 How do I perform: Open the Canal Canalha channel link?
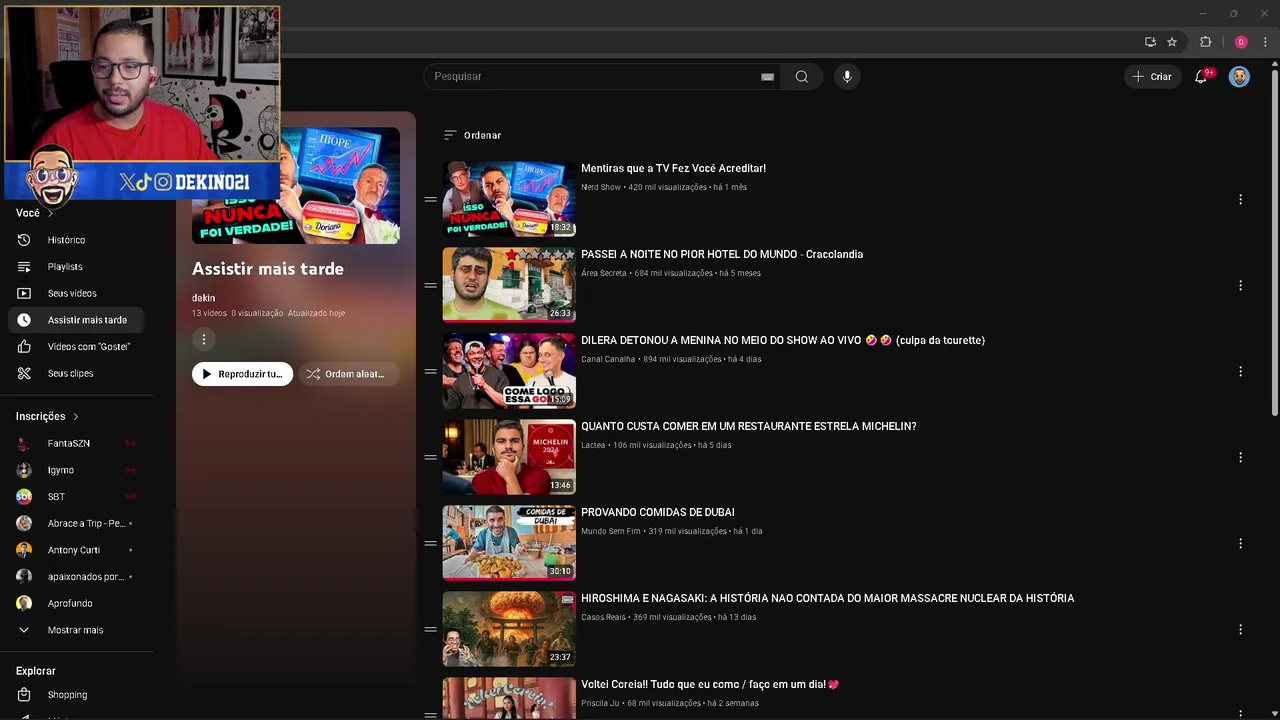click(x=608, y=359)
